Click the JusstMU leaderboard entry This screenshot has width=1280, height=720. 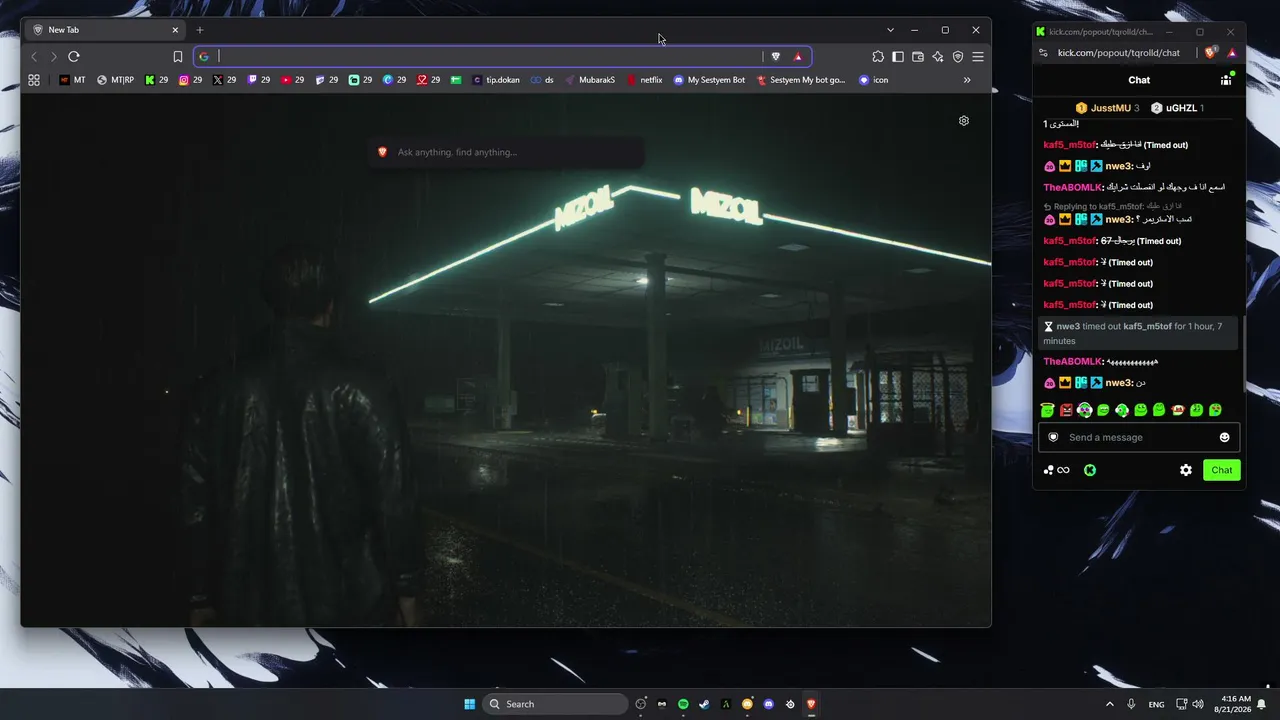pos(1107,108)
